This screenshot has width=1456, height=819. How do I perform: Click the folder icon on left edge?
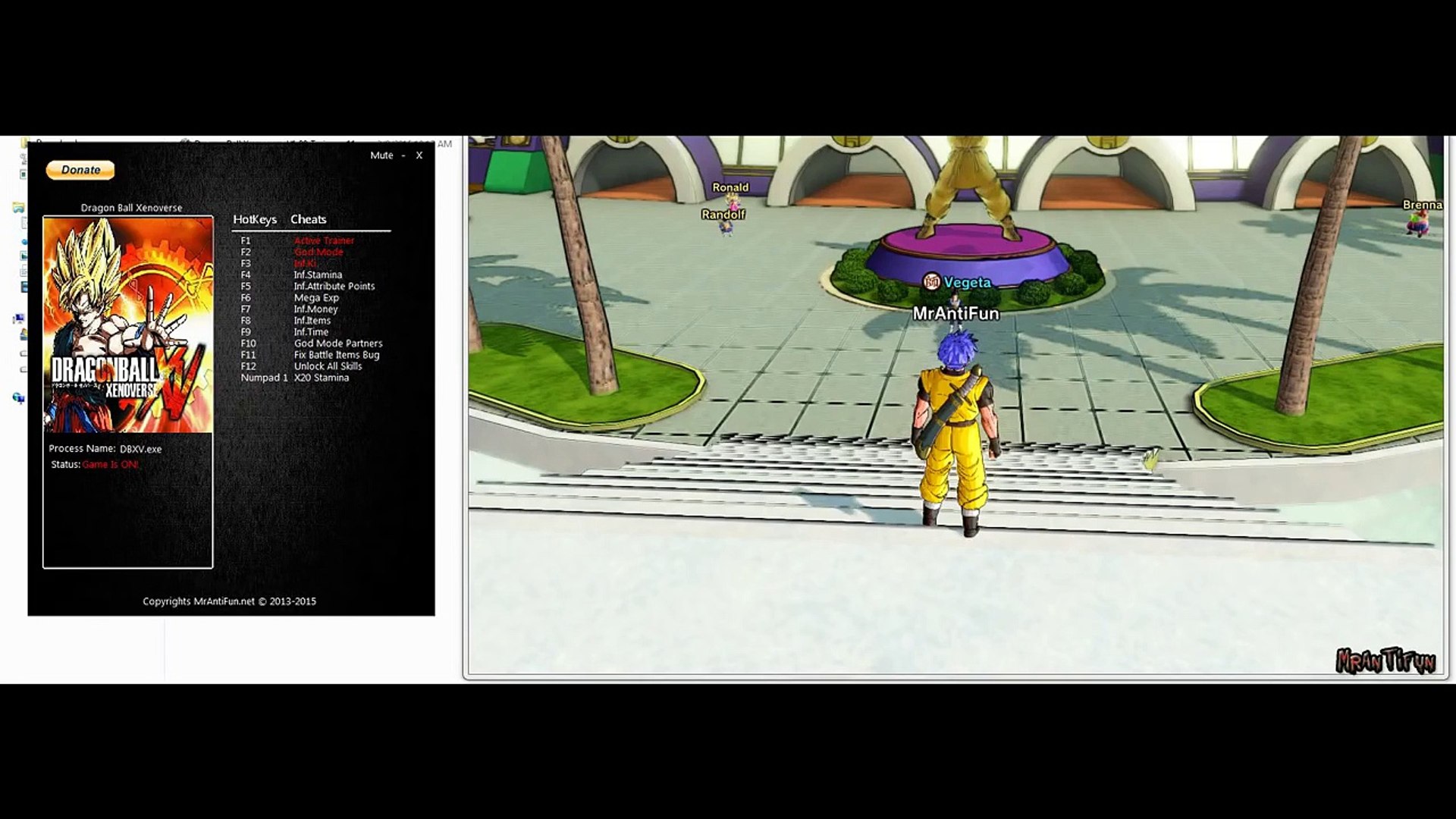(x=18, y=207)
